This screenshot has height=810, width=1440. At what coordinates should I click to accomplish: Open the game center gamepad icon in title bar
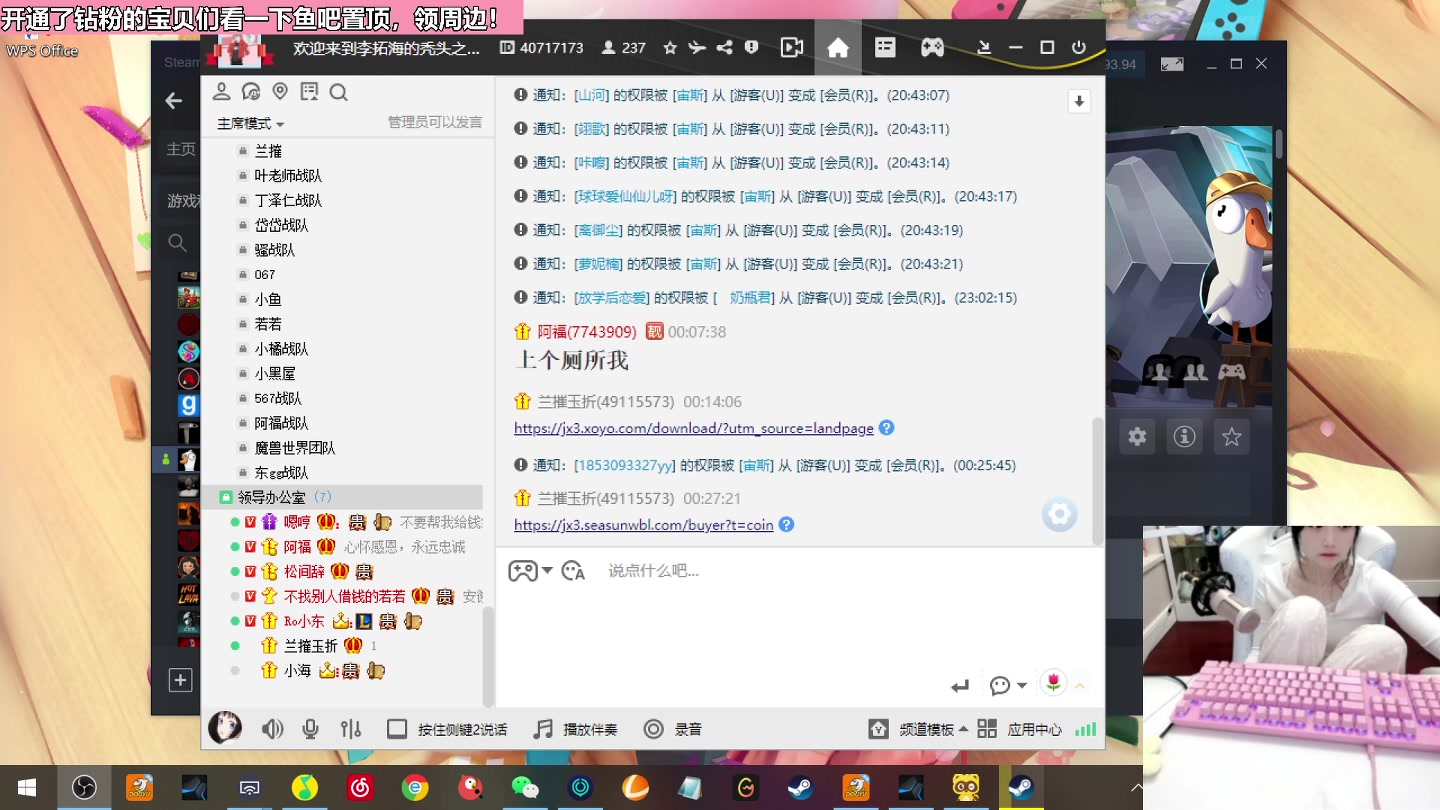pyautogui.click(x=932, y=47)
